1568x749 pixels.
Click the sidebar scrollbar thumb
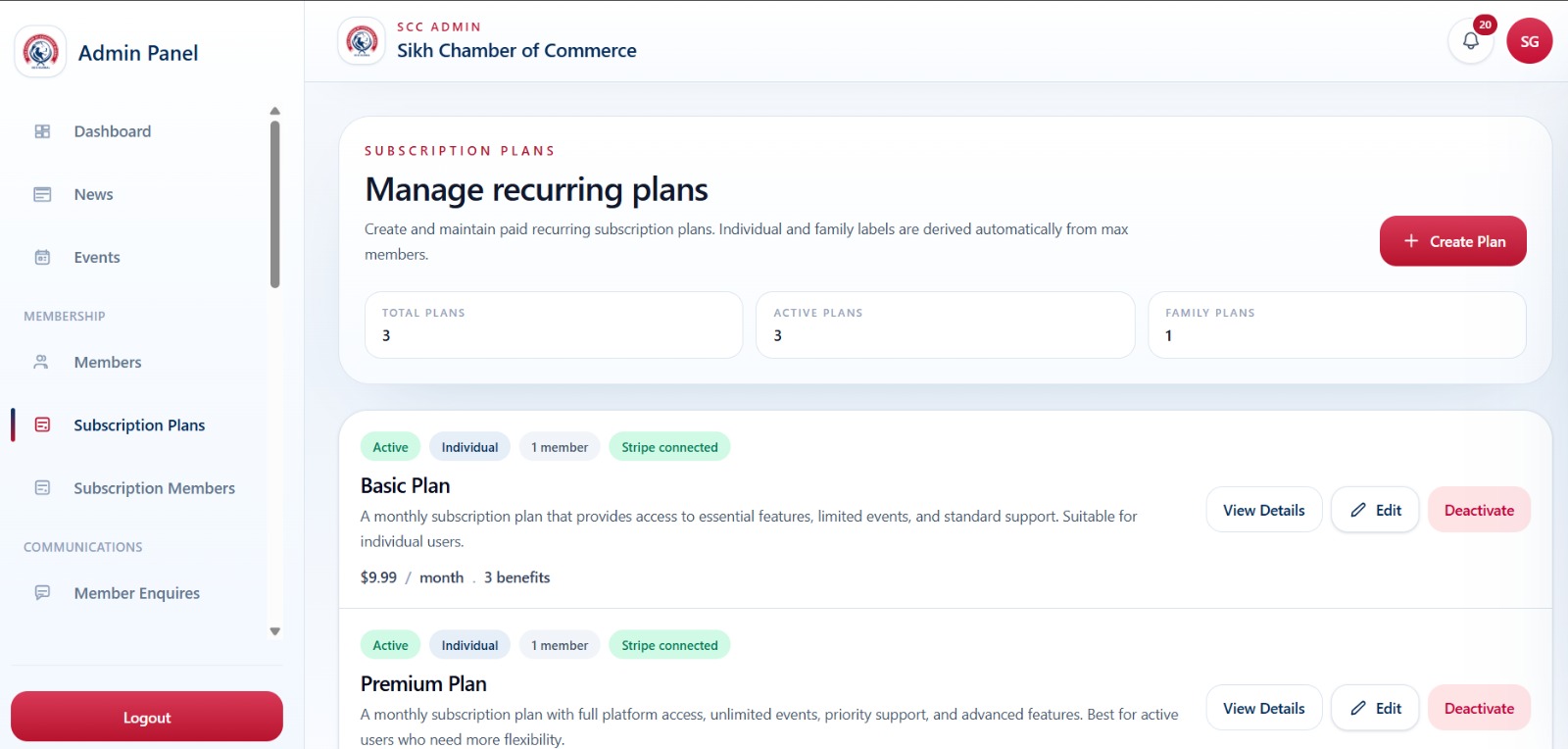(x=275, y=204)
